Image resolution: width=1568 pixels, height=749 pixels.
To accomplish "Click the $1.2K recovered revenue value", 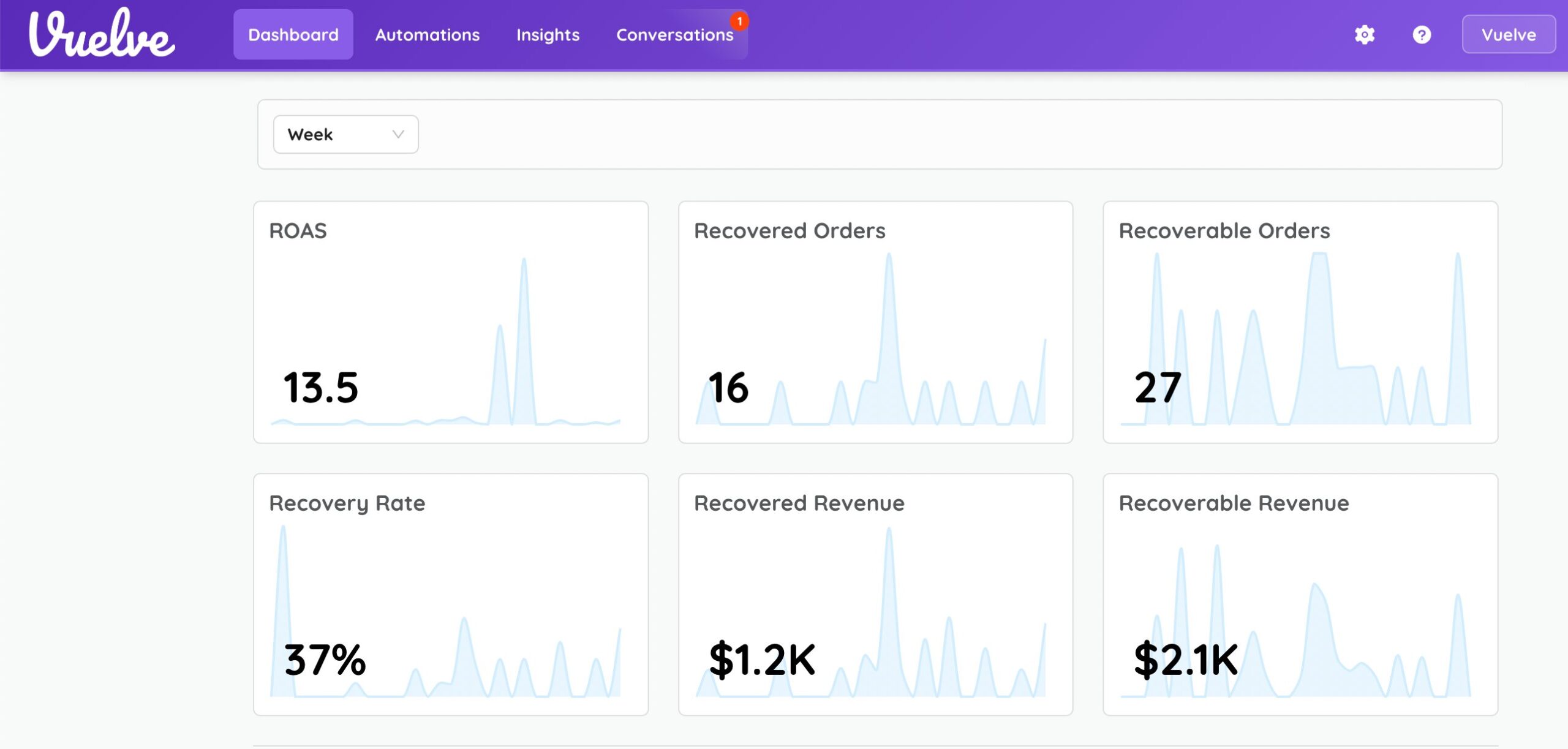I will coord(761,660).
